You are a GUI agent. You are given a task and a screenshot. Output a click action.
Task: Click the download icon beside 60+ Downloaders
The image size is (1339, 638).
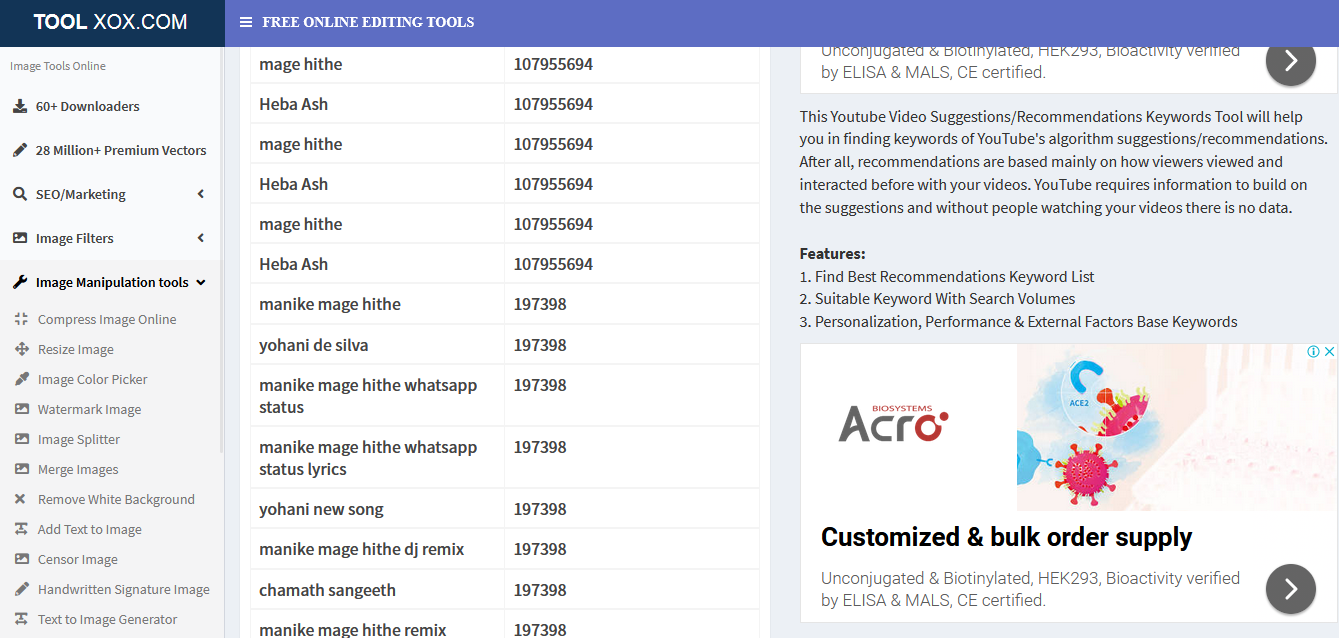[20, 106]
